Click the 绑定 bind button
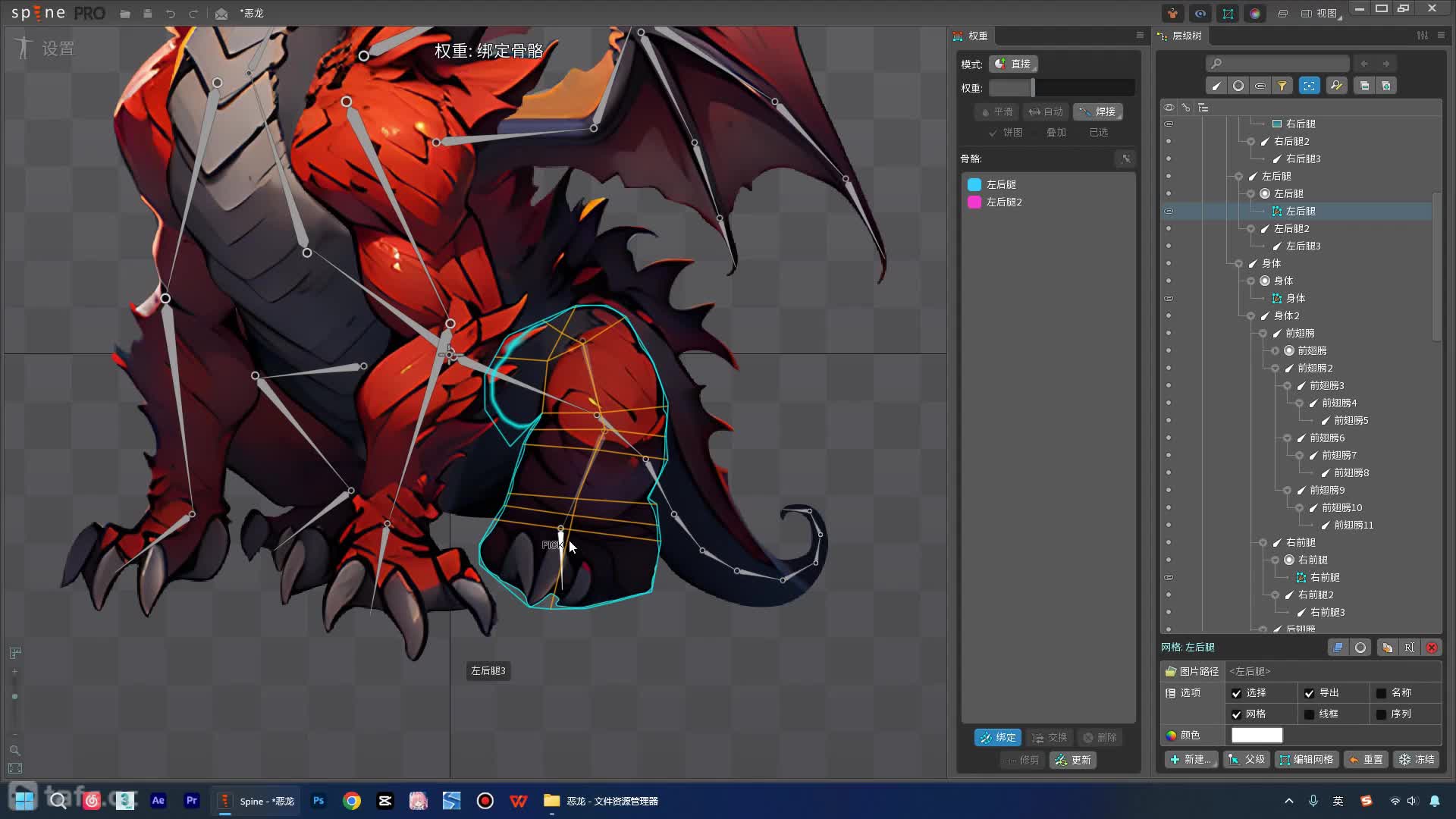 pyautogui.click(x=998, y=737)
